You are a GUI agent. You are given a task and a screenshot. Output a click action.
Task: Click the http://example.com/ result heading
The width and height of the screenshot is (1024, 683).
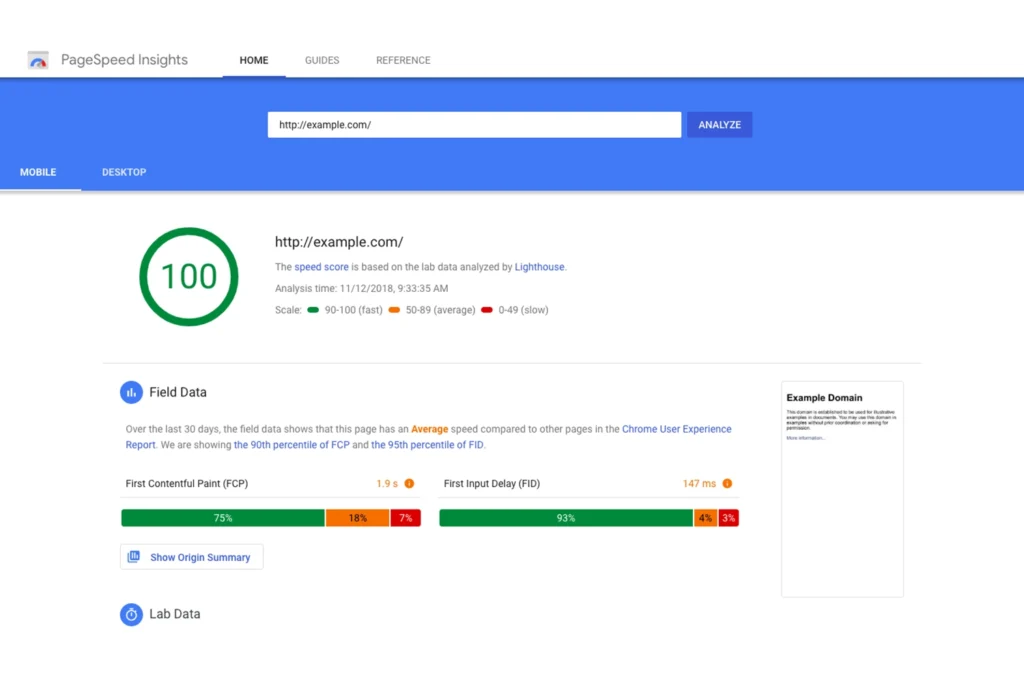tap(339, 242)
